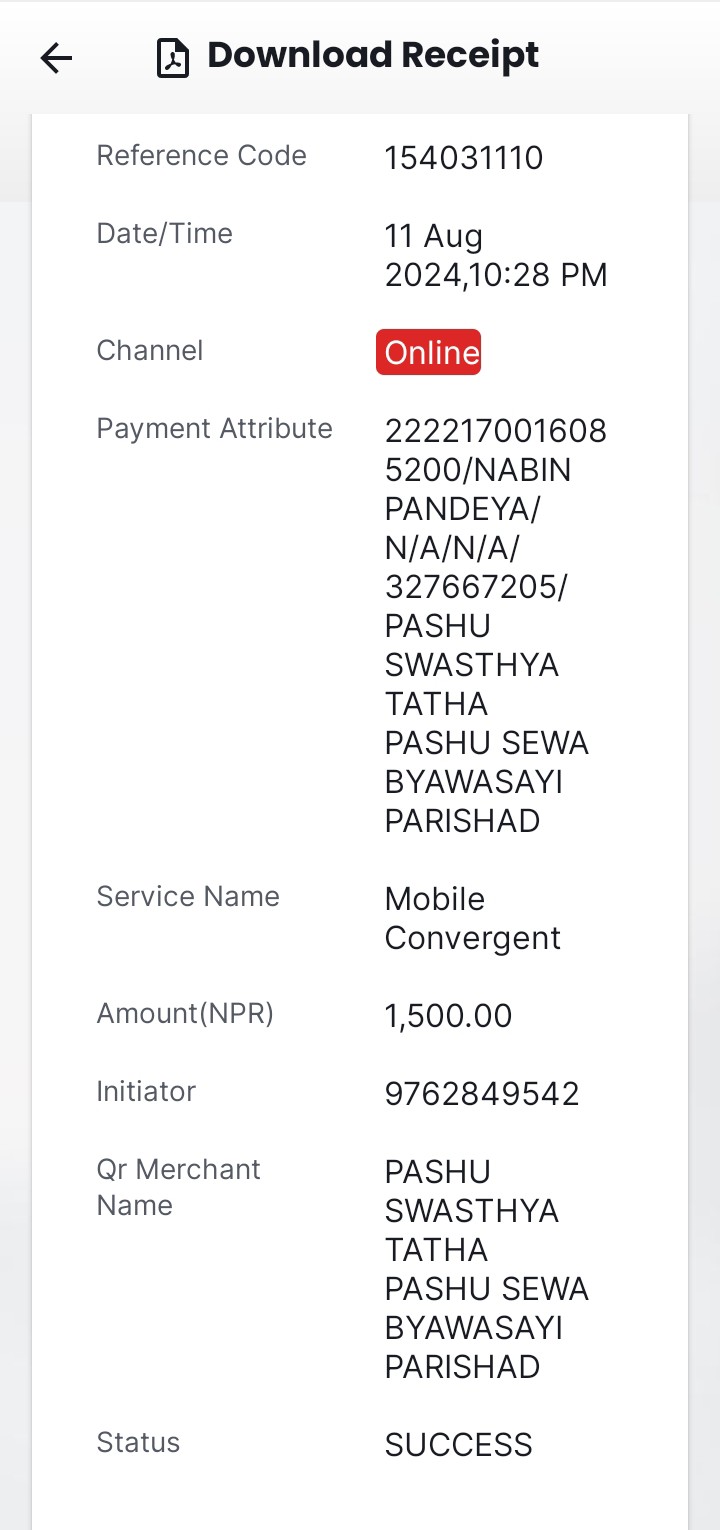The height and width of the screenshot is (1530, 720).
Task: Tap the Reference Code label
Action: click(x=201, y=156)
